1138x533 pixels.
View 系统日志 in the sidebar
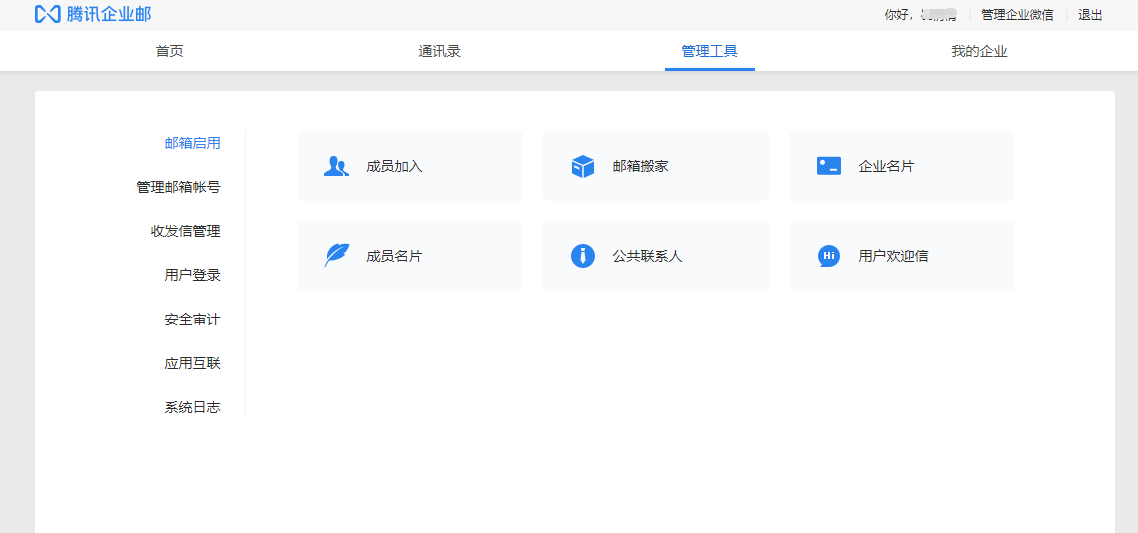[192, 407]
